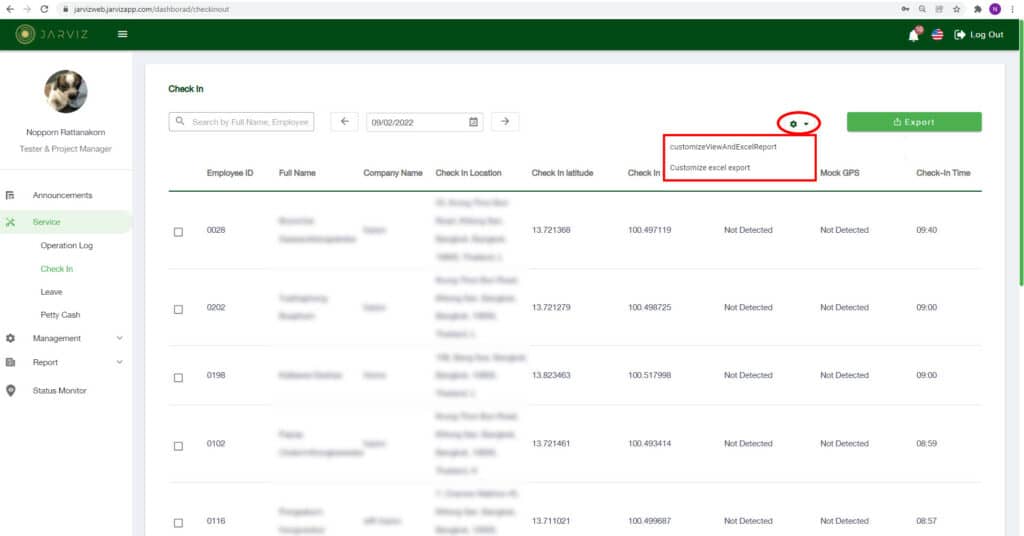Viewport: 1024px width, 536px height.
Task: Click the Status Monitor location pin icon
Action: (11, 391)
